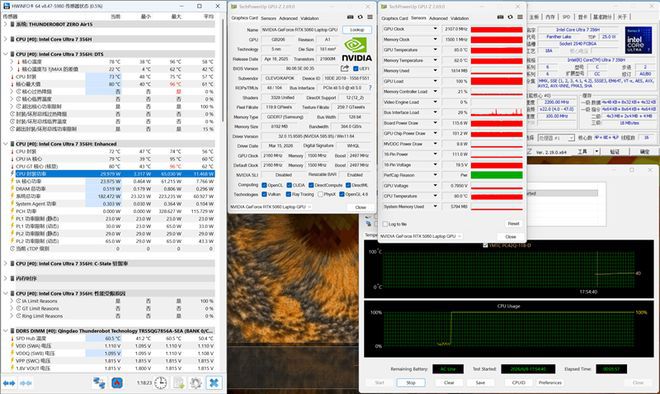Click refresh icon in left GPU-Z window
660x394 pixels.
(x=360, y=17)
